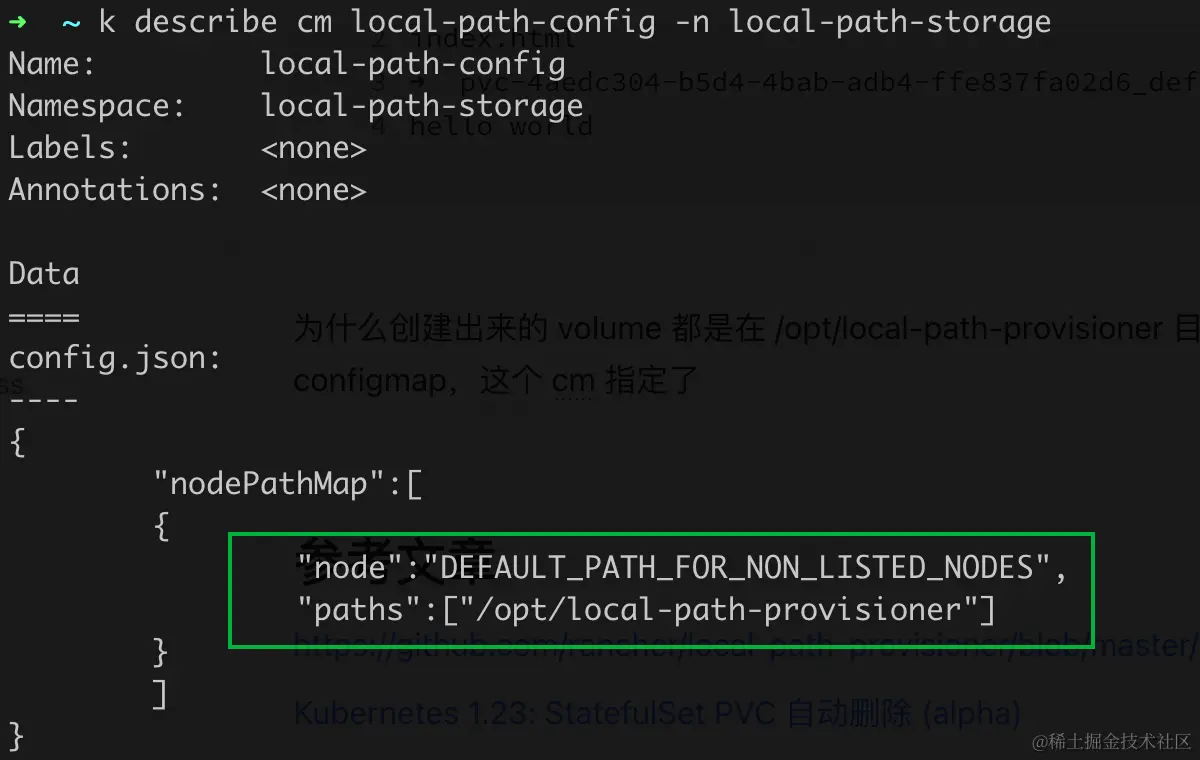
Task: Click the <none> value beside Annotations
Action: click(x=314, y=190)
